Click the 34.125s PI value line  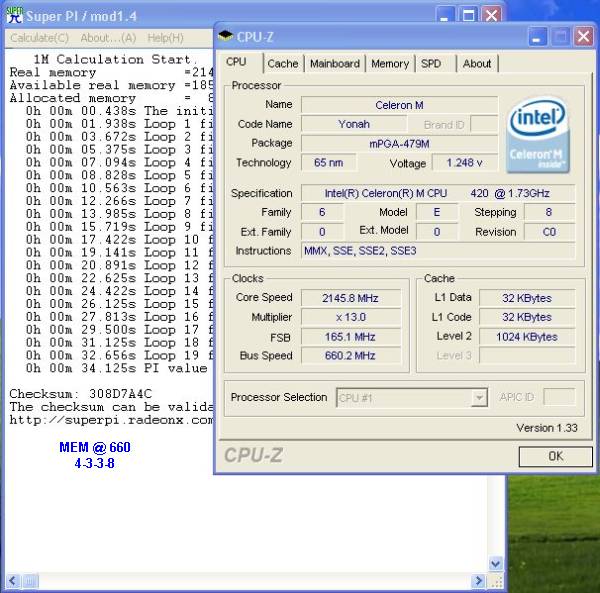(119, 368)
